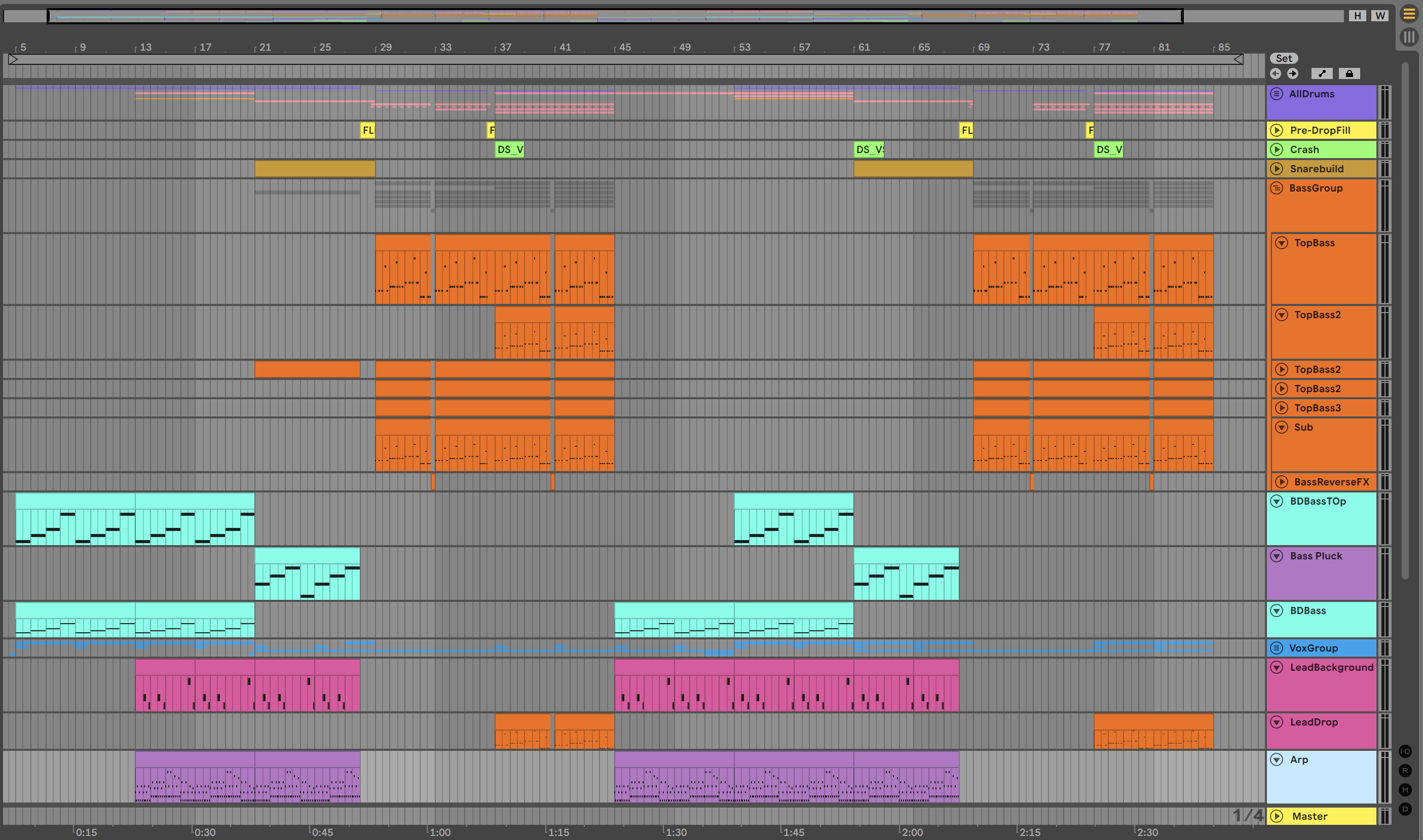The width and height of the screenshot is (1423, 840).
Task: Toggle the I-O section visibility
Action: point(1405,751)
